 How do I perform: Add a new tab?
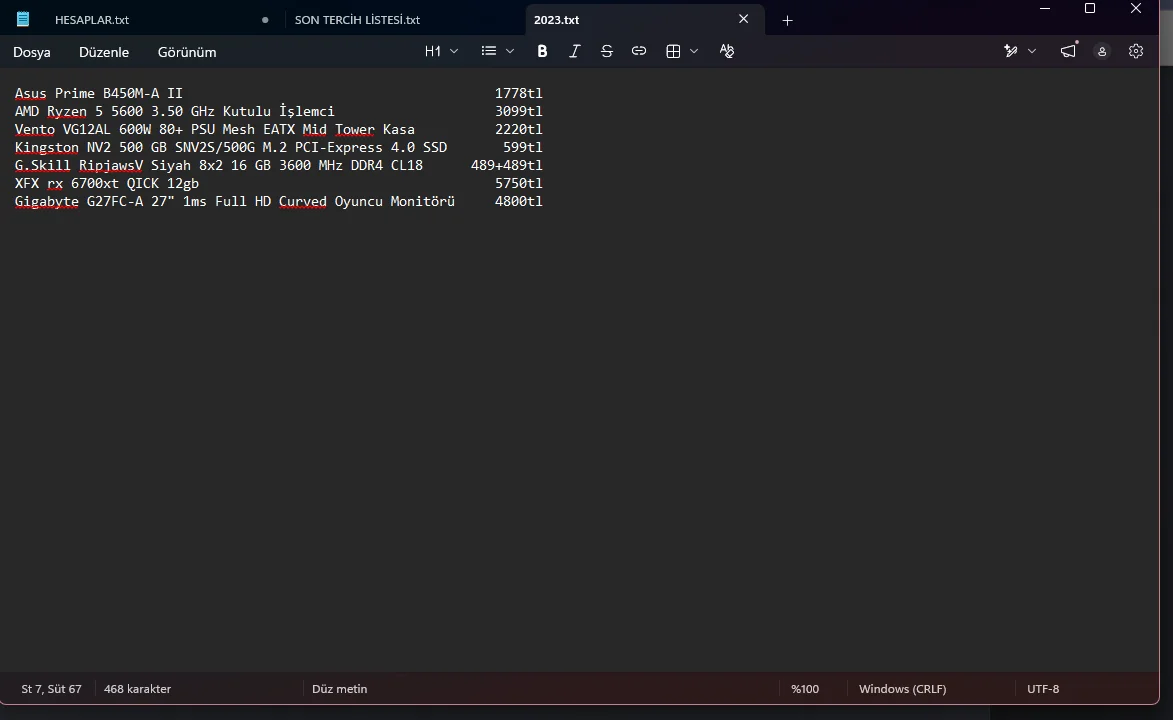point(787,20)
